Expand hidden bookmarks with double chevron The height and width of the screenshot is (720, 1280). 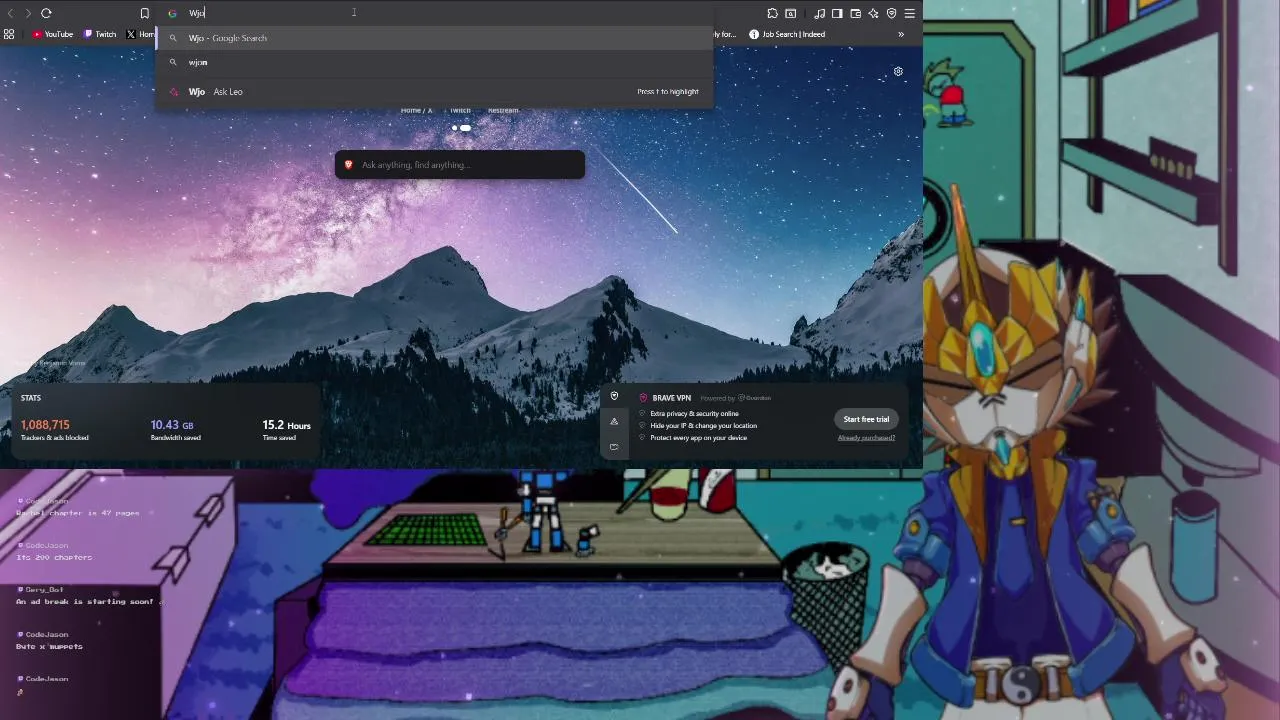point(901,34)
